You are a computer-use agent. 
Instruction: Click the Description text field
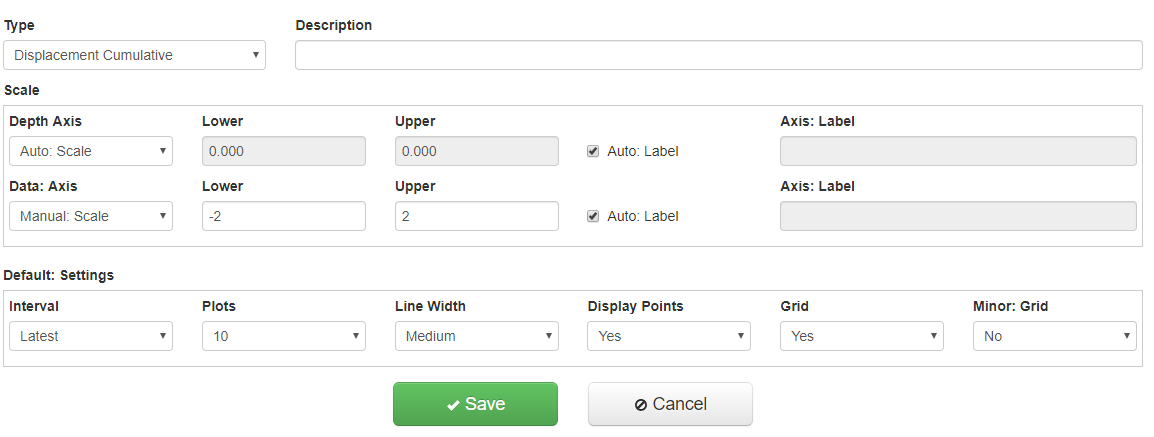(x=718, y=55)
